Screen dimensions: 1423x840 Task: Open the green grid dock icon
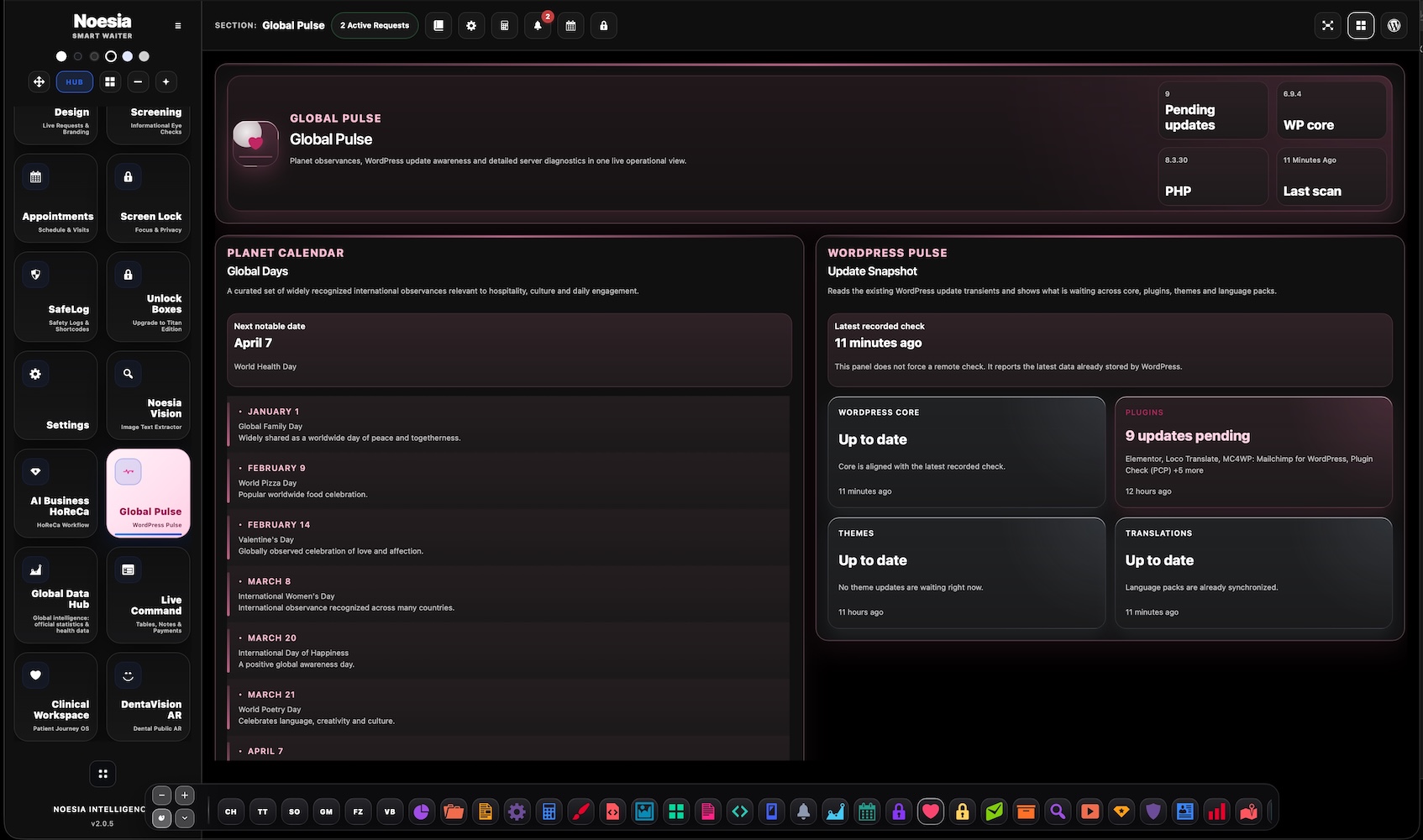[676, 811]
